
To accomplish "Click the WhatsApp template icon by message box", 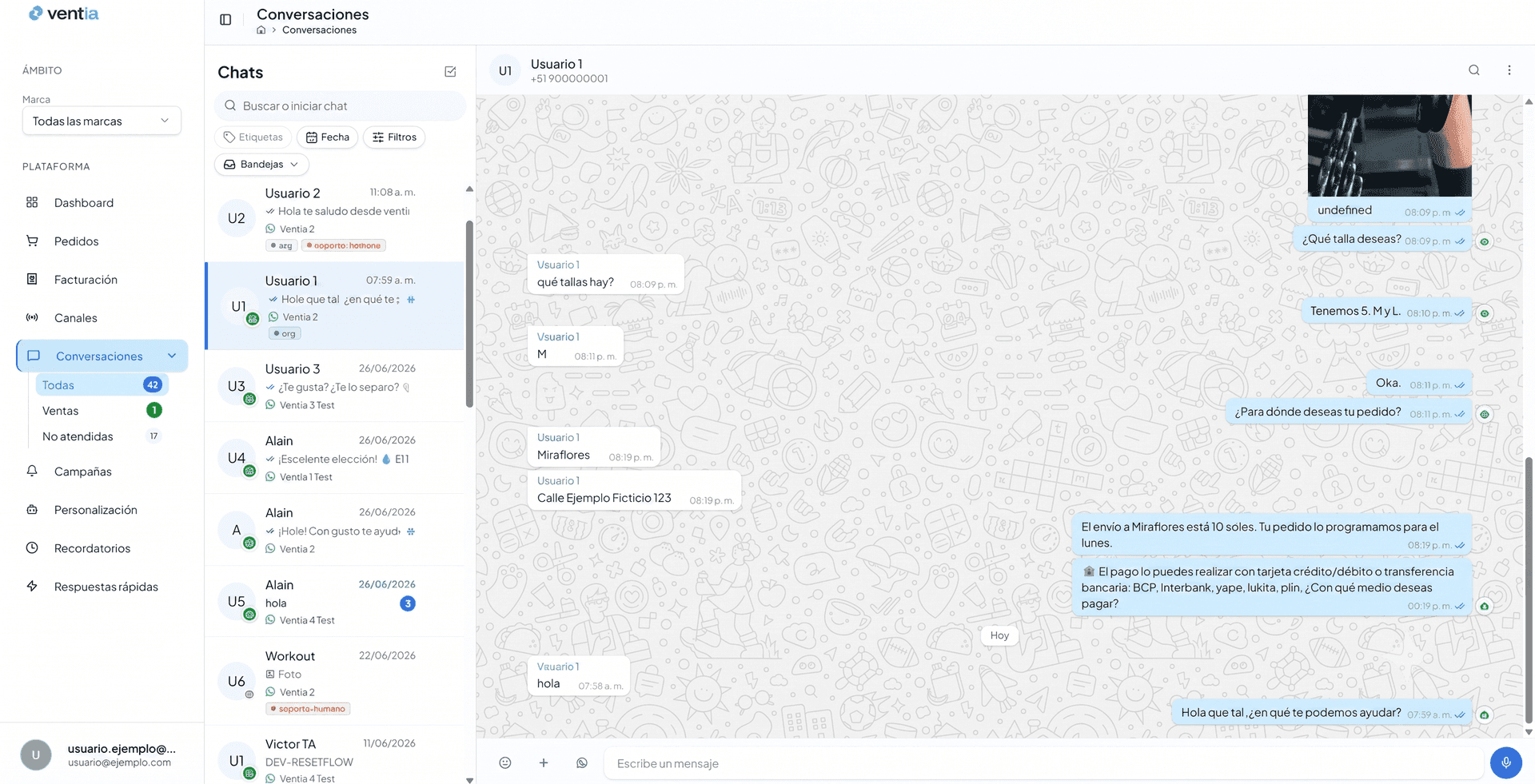I will pyautogui.click(x=582, y=763).
